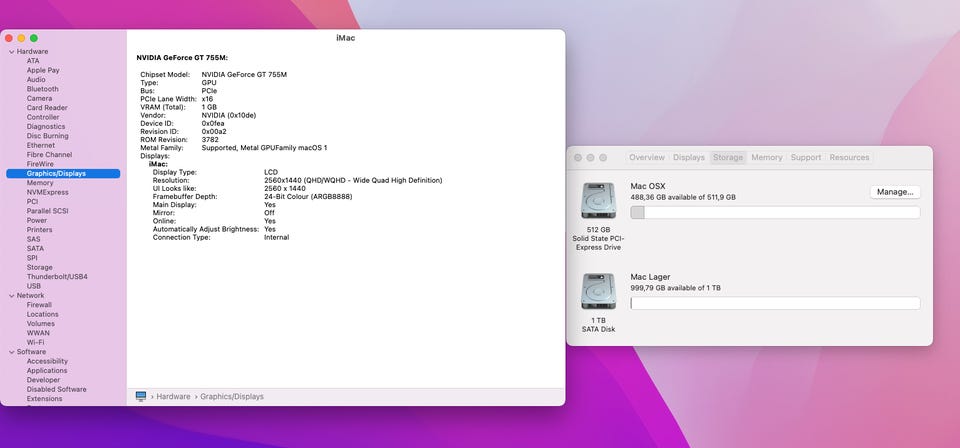The image size is (960, 448).
Task: Open Bluetooth in the sidebar
Action: click(43, 89)
